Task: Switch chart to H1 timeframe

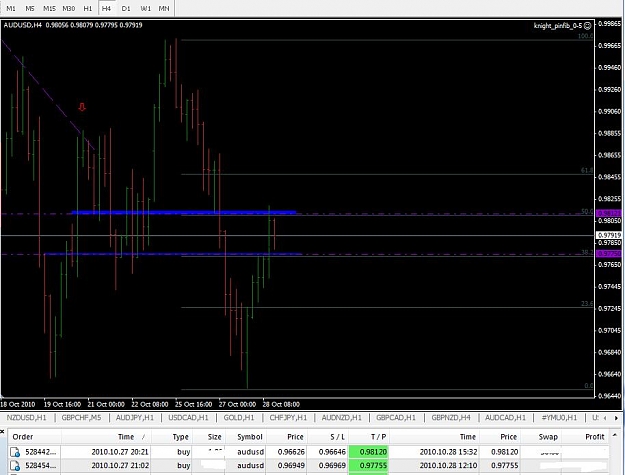Action: [x=88, y=8]
